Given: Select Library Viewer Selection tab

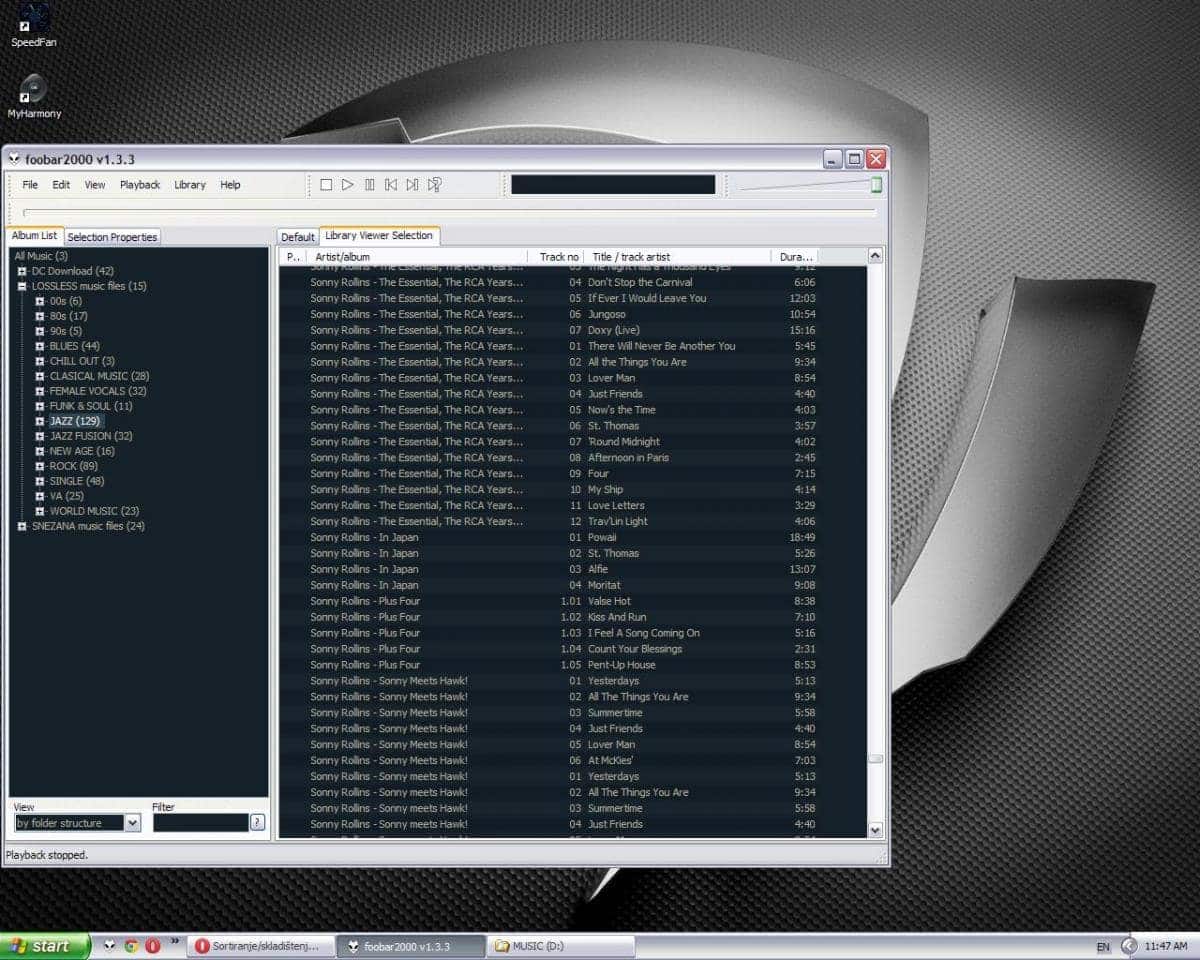Looking at the screenshot, I should 379,236.
